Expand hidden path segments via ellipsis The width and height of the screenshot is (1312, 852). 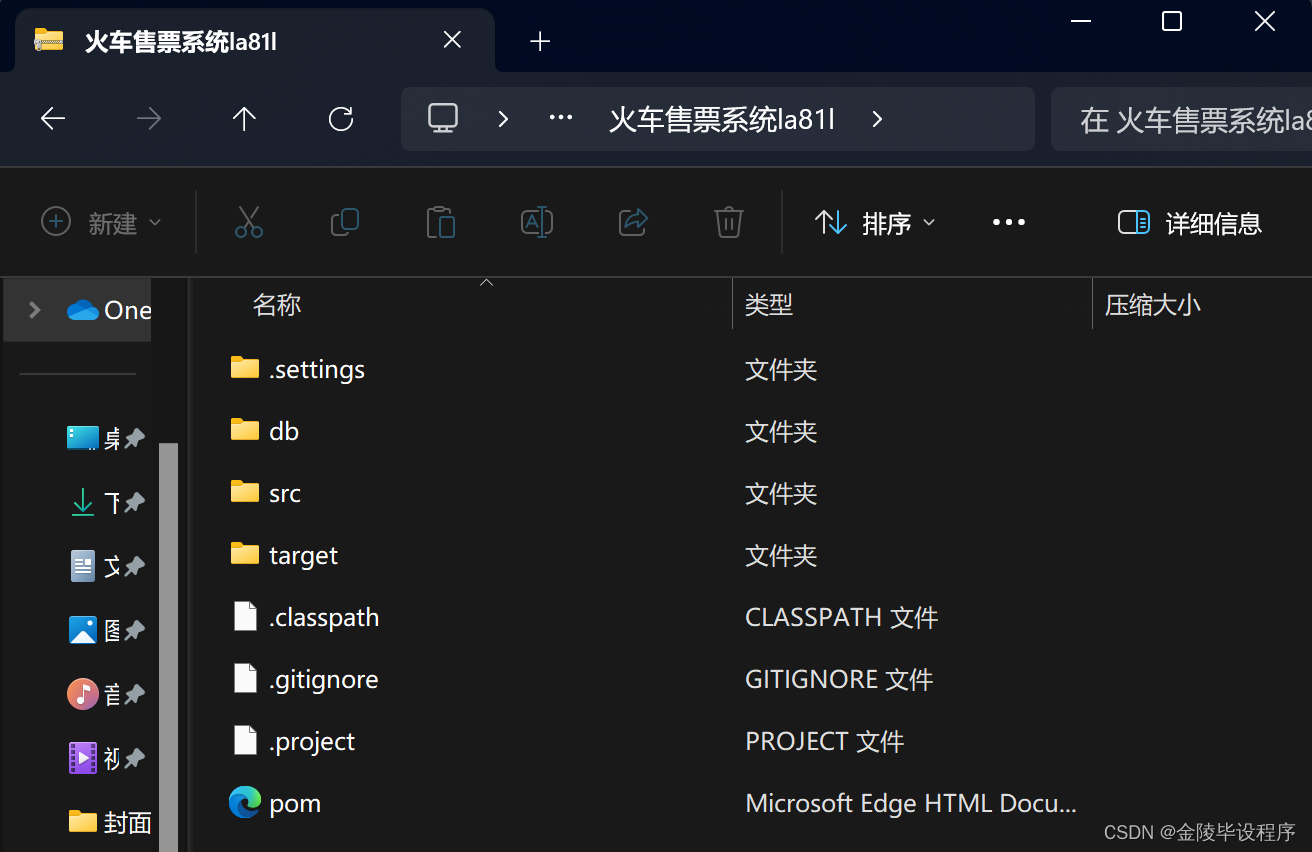(561, 119)
